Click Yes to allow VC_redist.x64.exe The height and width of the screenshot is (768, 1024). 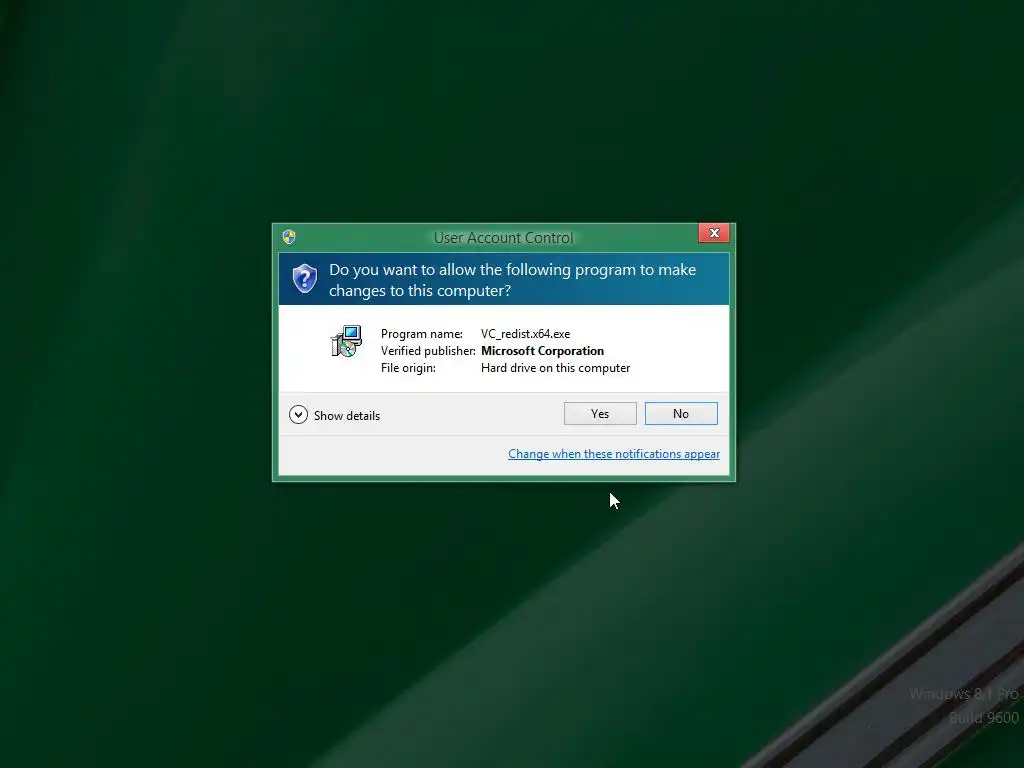[600, 413]
